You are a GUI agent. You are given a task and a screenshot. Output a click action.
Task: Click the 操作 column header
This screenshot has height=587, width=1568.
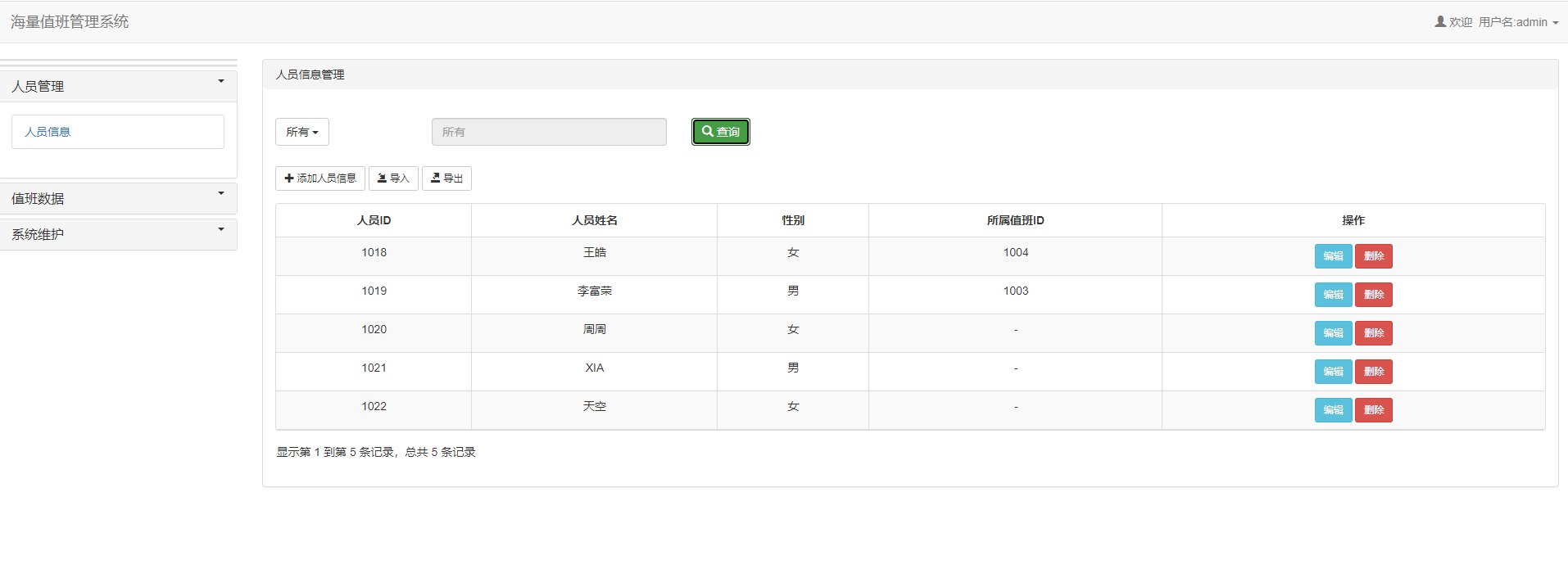1353,220
